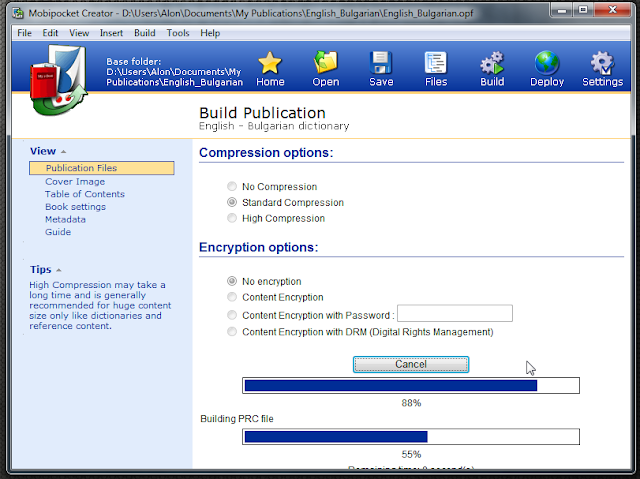The height and width of the screenshot is (479, 640).
Task: Focus the encryption password input field
Action: click(x=455, y=313)
